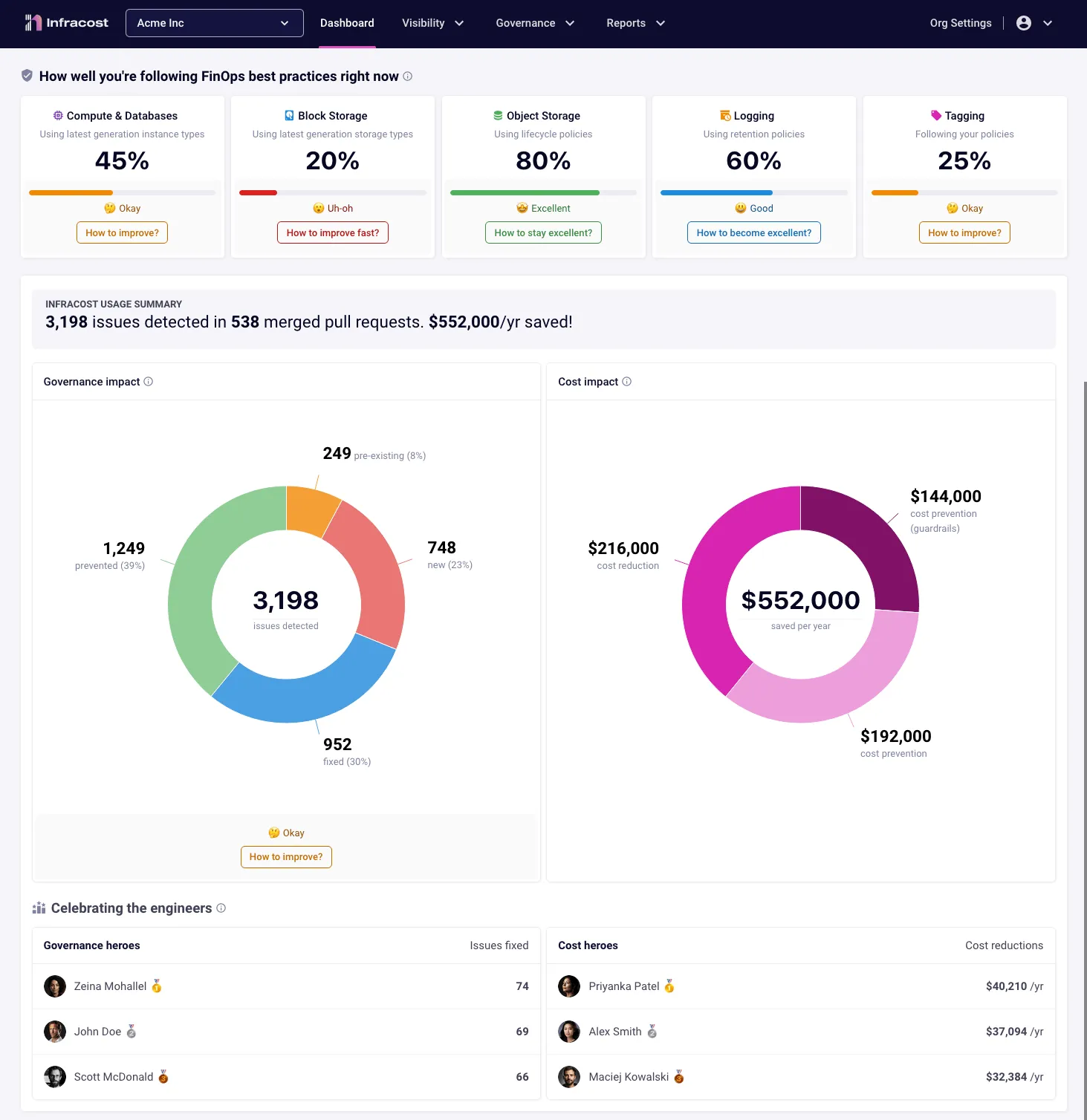Click How to improve fast? for Block Storage
The width and height of the screenshot is (1087, 1120).
pos(332,232)
